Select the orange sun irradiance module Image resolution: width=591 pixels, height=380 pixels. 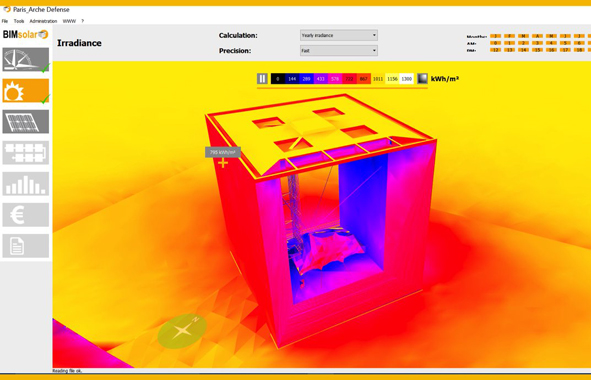click(x=26, y=90)
